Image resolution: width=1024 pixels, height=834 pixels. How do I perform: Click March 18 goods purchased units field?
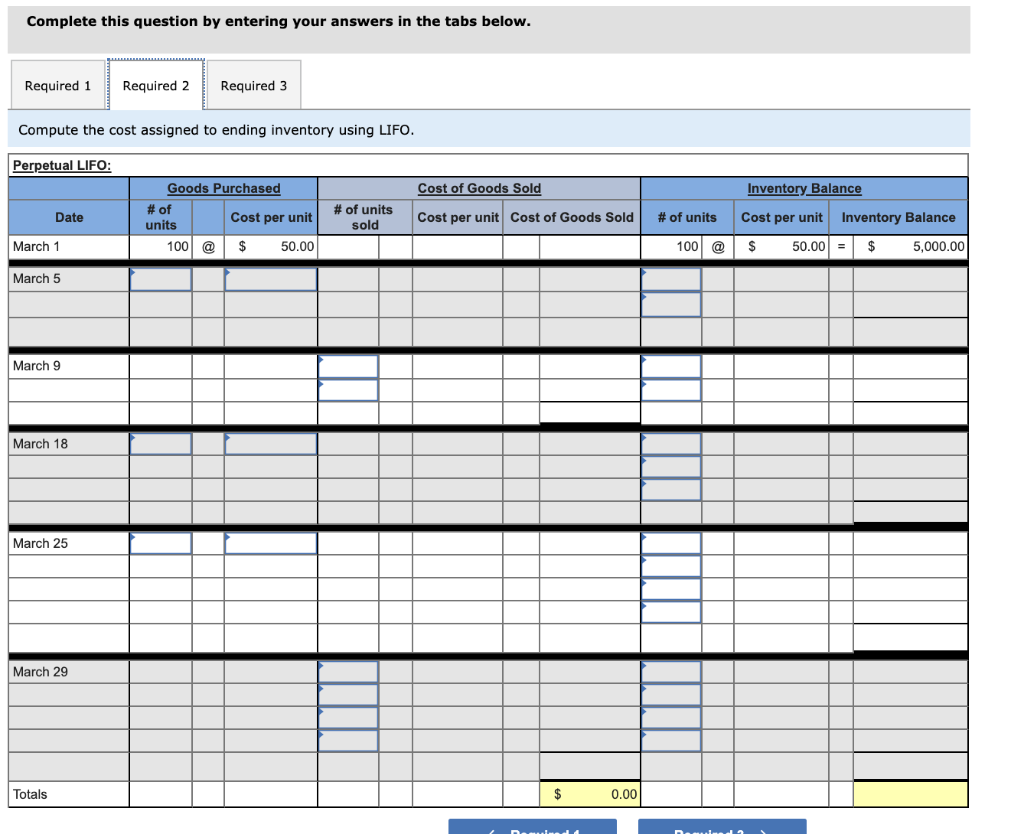[161, 444]
